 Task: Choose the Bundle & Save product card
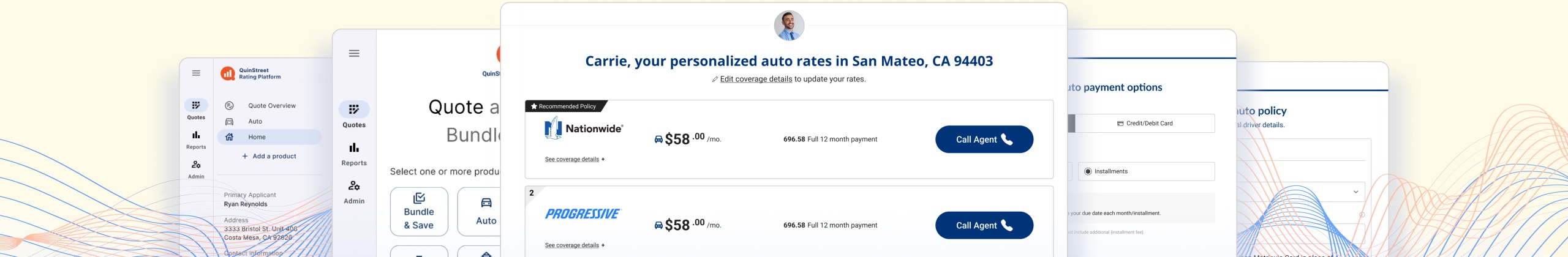[x=419, y=212]
